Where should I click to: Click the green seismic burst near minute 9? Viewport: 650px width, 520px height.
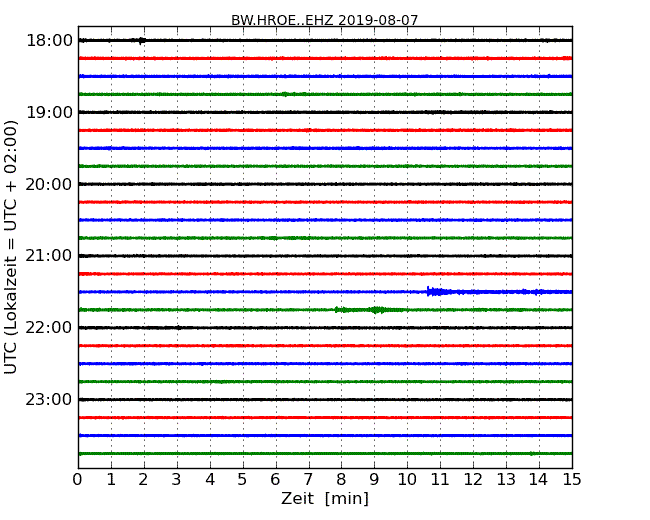(376, 310)
